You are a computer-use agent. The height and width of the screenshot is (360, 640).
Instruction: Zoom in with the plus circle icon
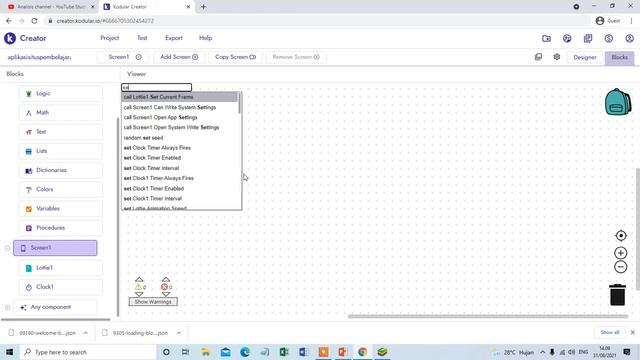pos(620,253)
